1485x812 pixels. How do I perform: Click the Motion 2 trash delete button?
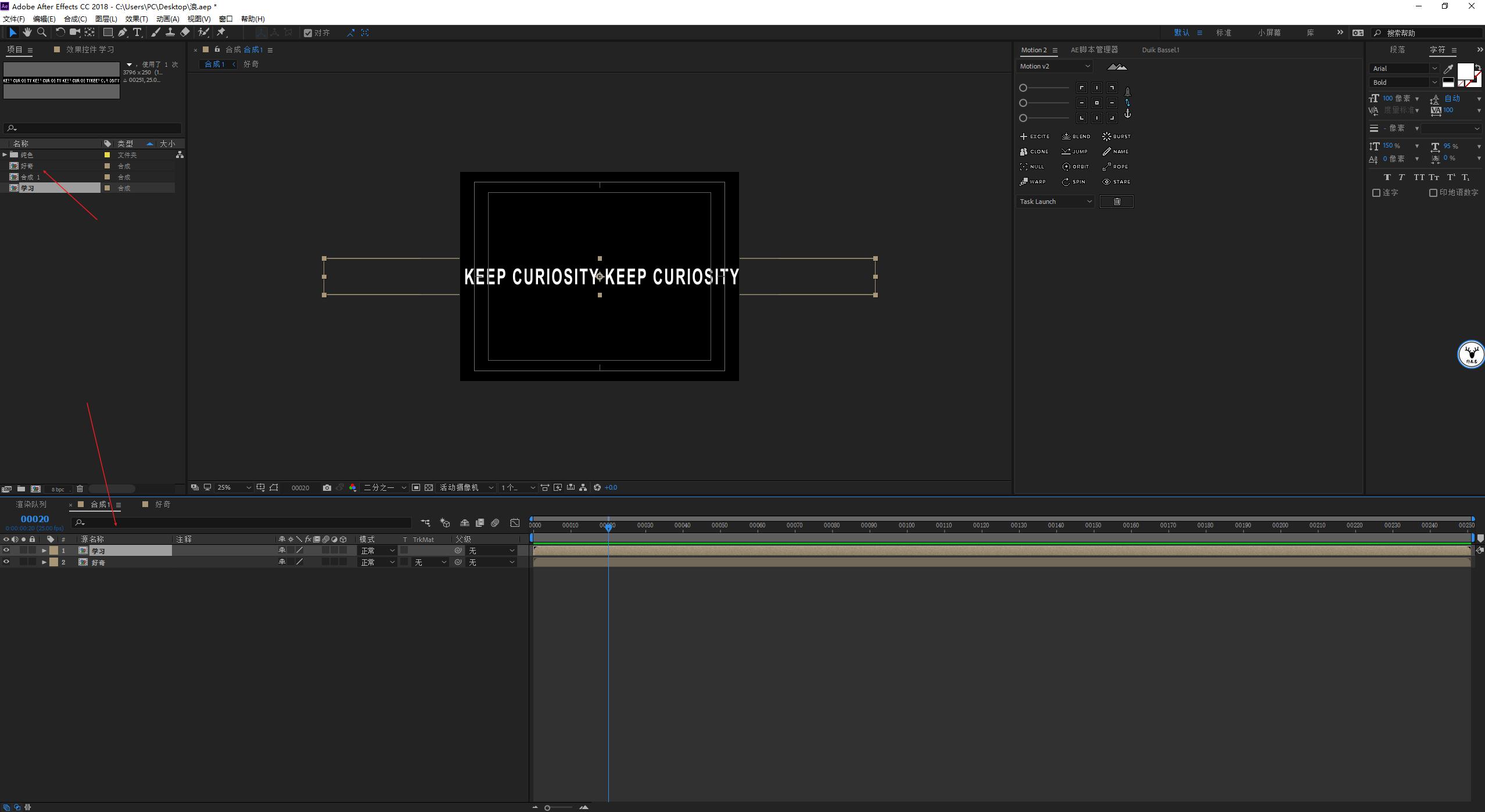pyautogui.click(x=1116, y=202)
